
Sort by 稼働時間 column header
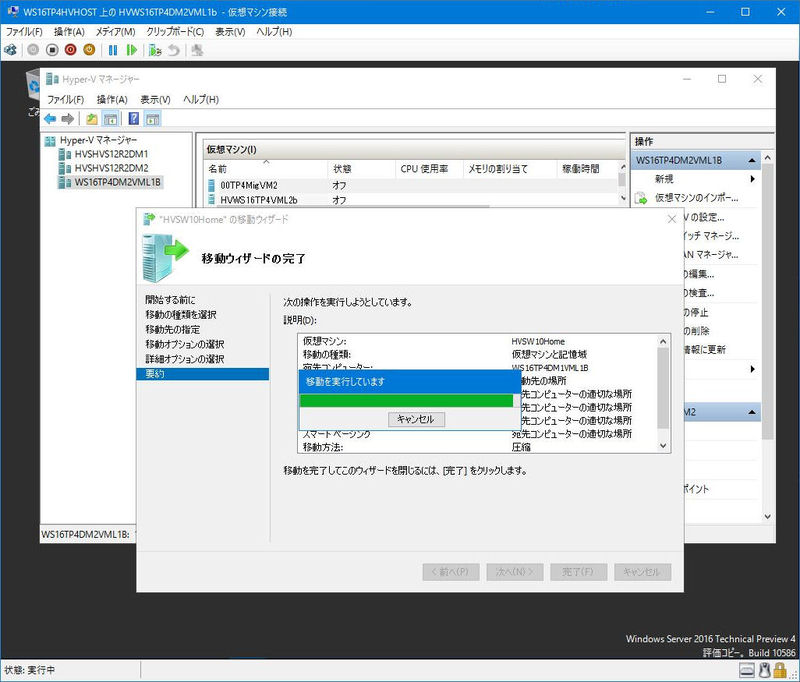click(587, 169)
